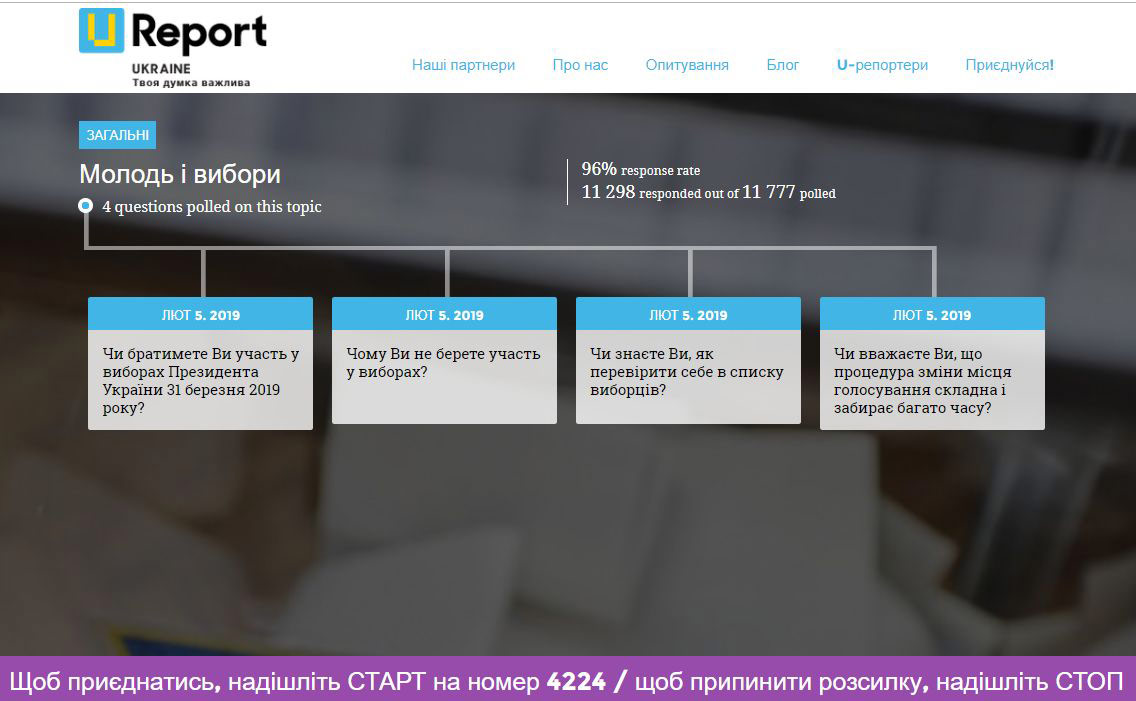Click date header above the presidential elections question

coord(200,315)
